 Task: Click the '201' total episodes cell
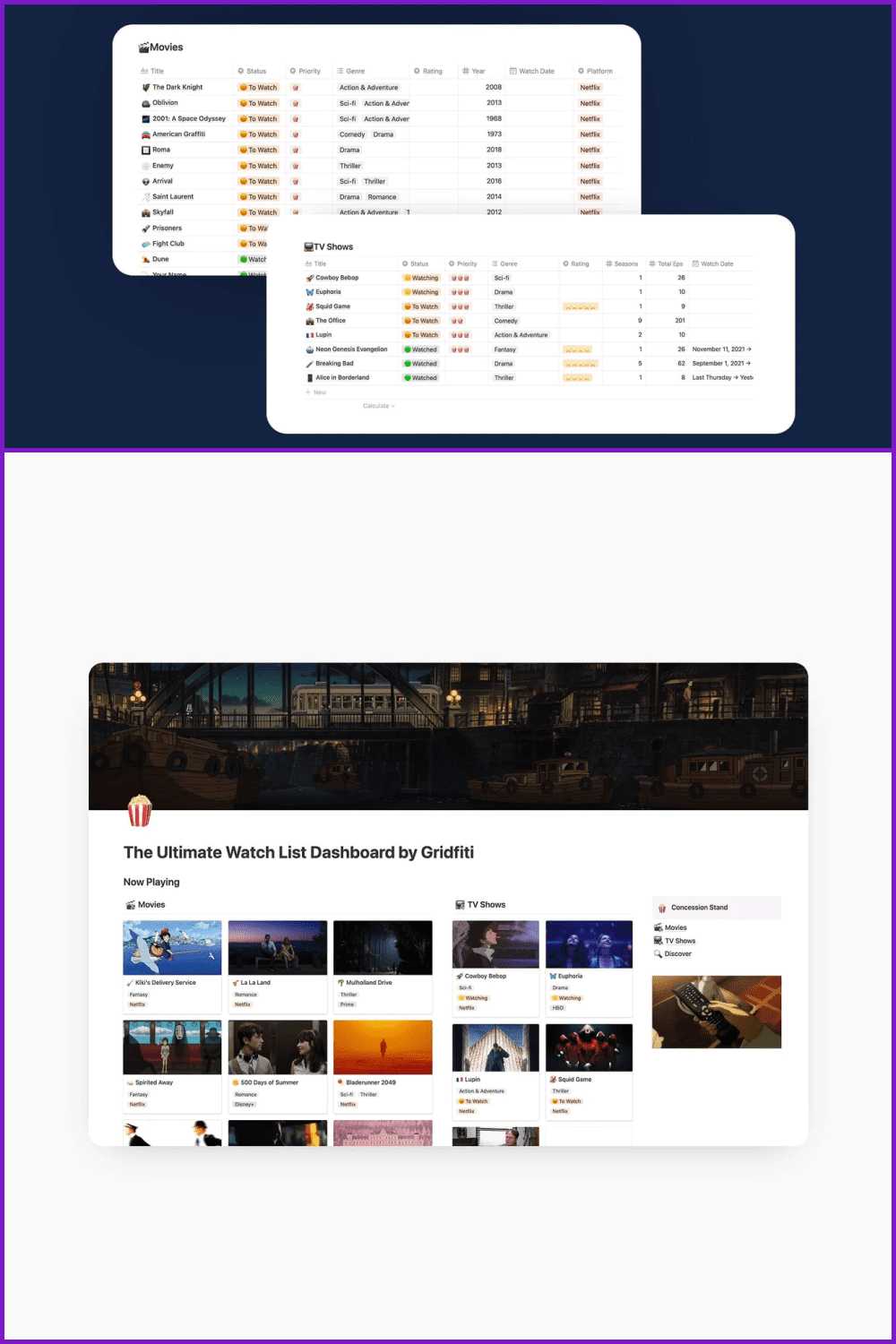[680, 321]
